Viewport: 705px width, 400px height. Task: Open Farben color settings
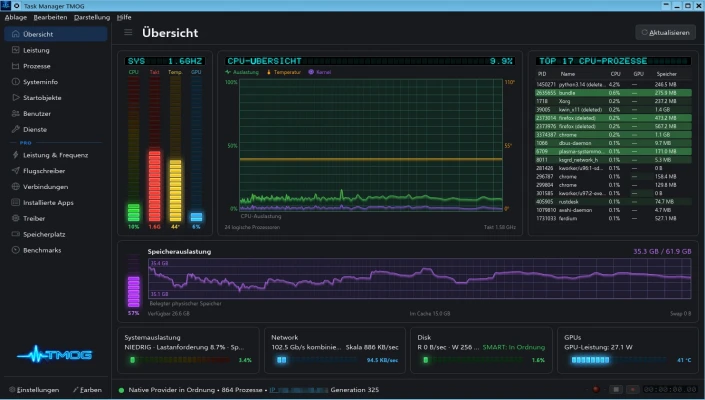pyautogui.click(x=87, y=390)
